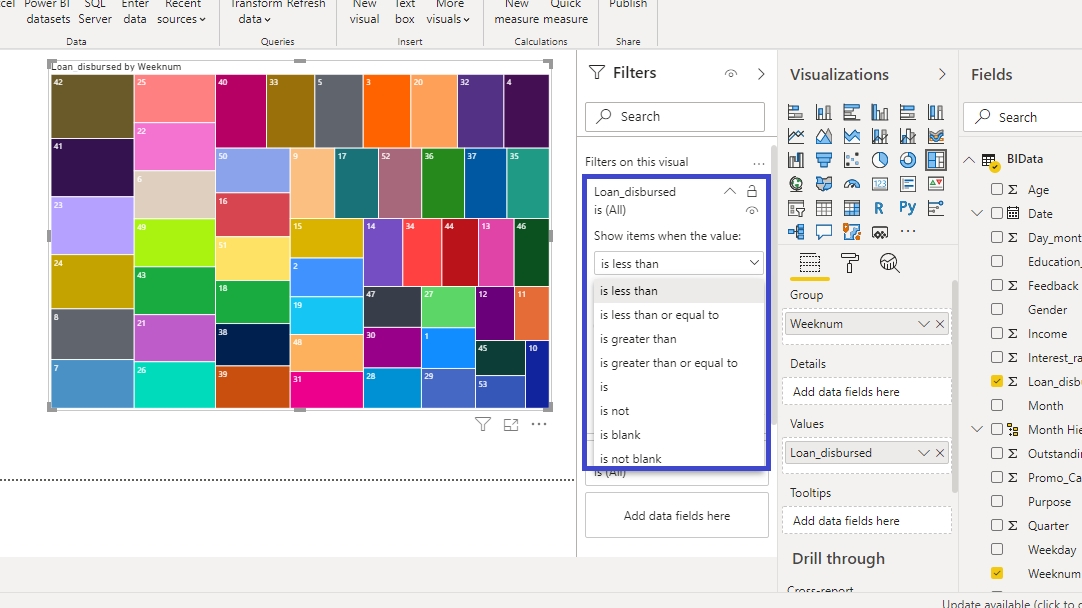Open the Format paint roller tab
Image resolution: width=1082 pixels, height=608 pixels.
[850, 263]
